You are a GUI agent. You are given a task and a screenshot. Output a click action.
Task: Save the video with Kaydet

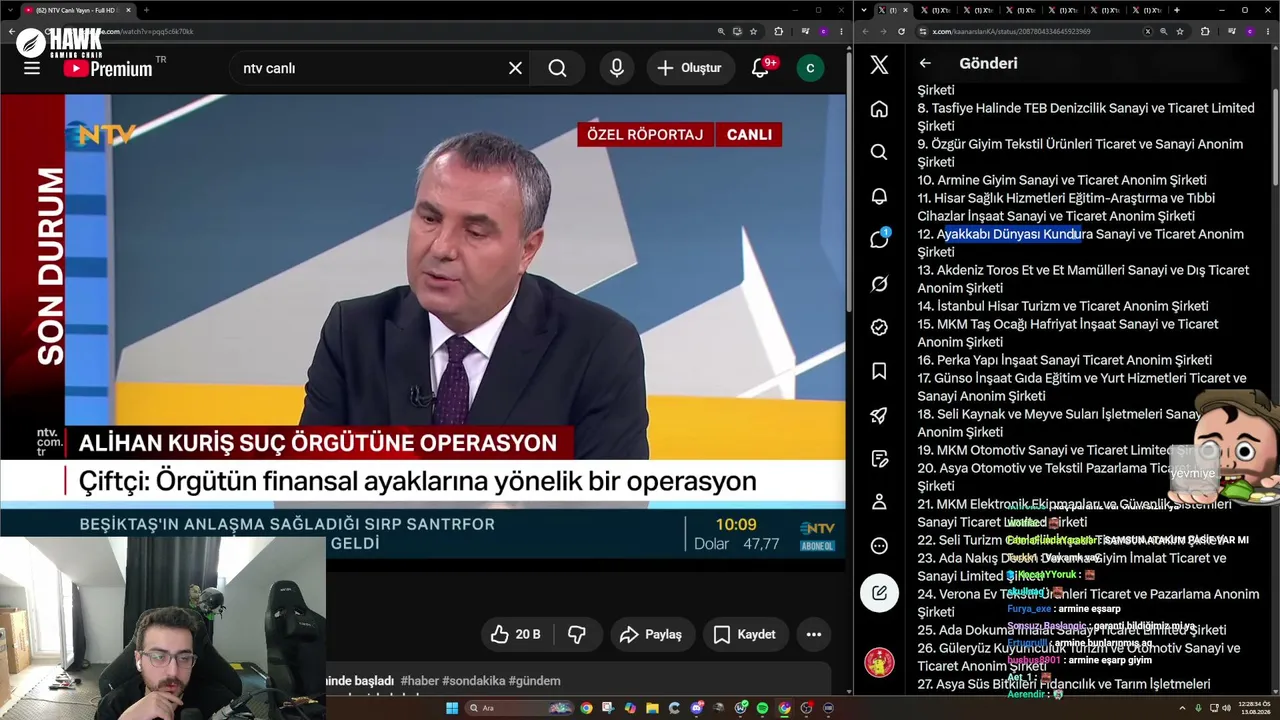(745, 634)
